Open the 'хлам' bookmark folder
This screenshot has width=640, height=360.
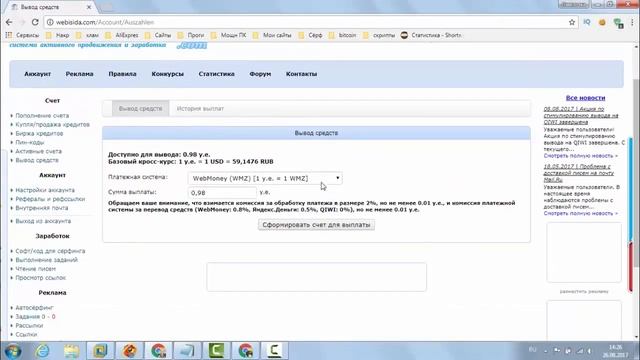[x=87, y=36]
